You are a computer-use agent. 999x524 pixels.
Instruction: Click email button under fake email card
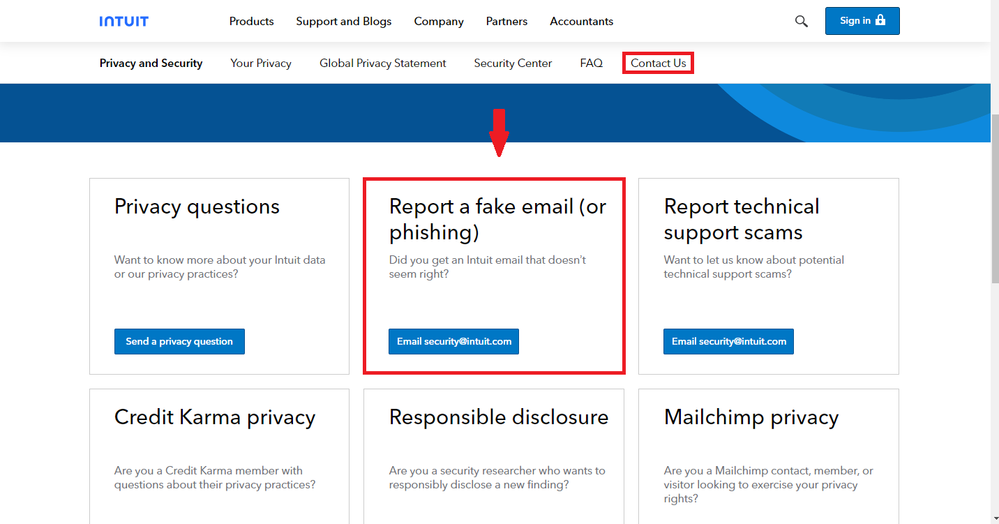click(x=454, y=341)
